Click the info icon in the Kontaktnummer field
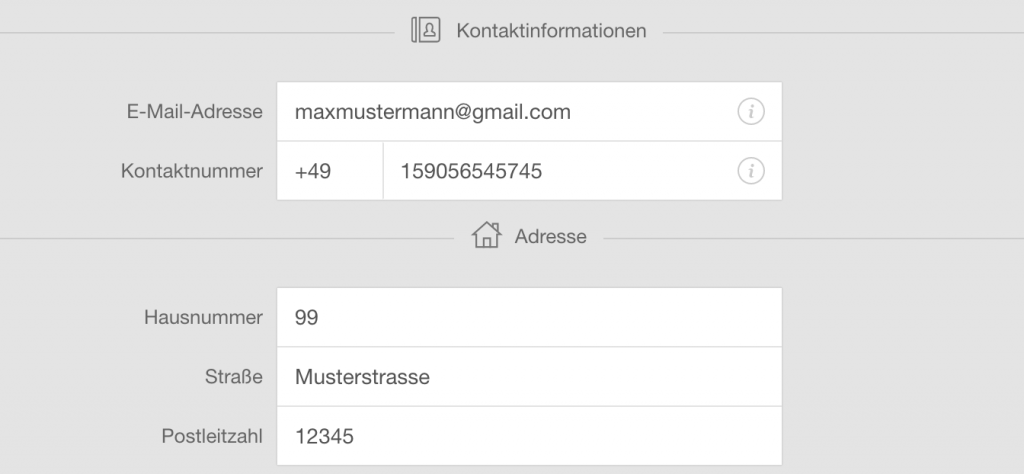Image resolution: width=1024 pixels, height=474 pixels. [x=751, y=171]
